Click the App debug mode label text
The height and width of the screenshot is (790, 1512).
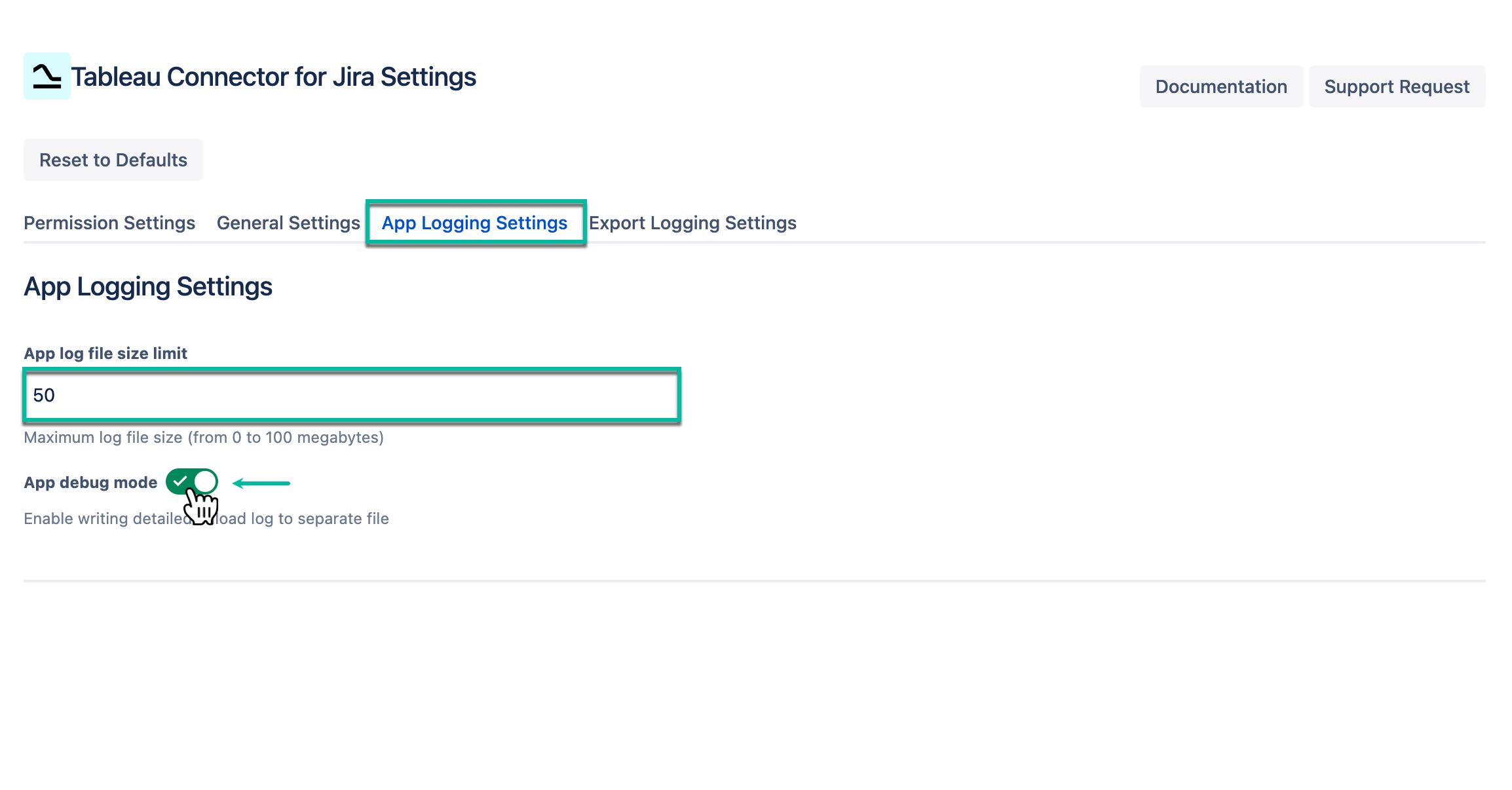[90, 482]
